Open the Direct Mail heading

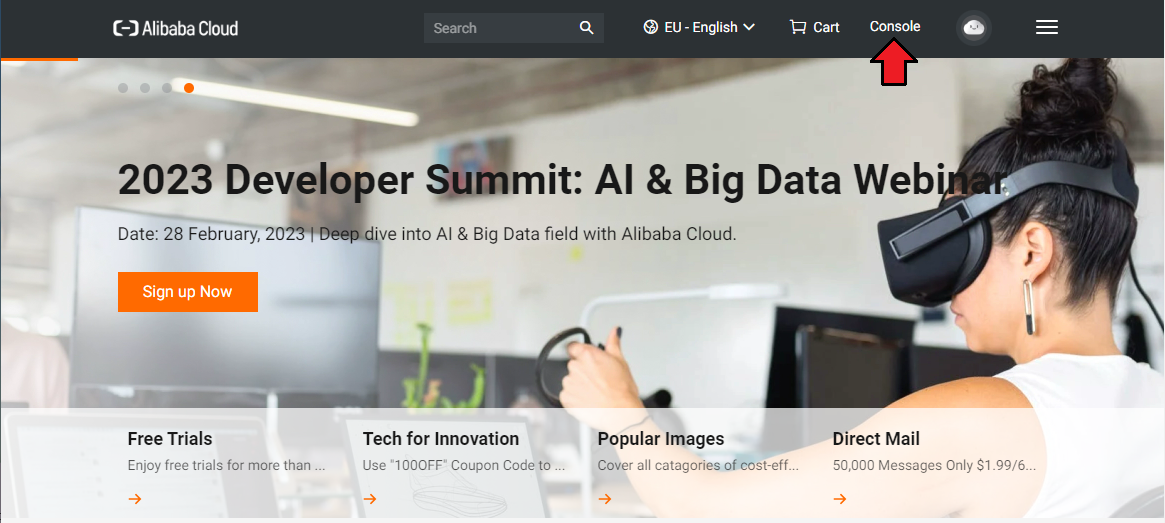[x=876, y=439]
